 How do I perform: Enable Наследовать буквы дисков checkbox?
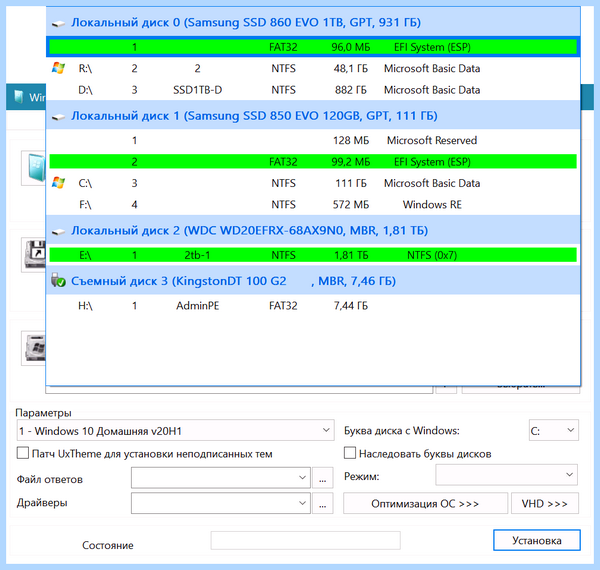[350, 453]
